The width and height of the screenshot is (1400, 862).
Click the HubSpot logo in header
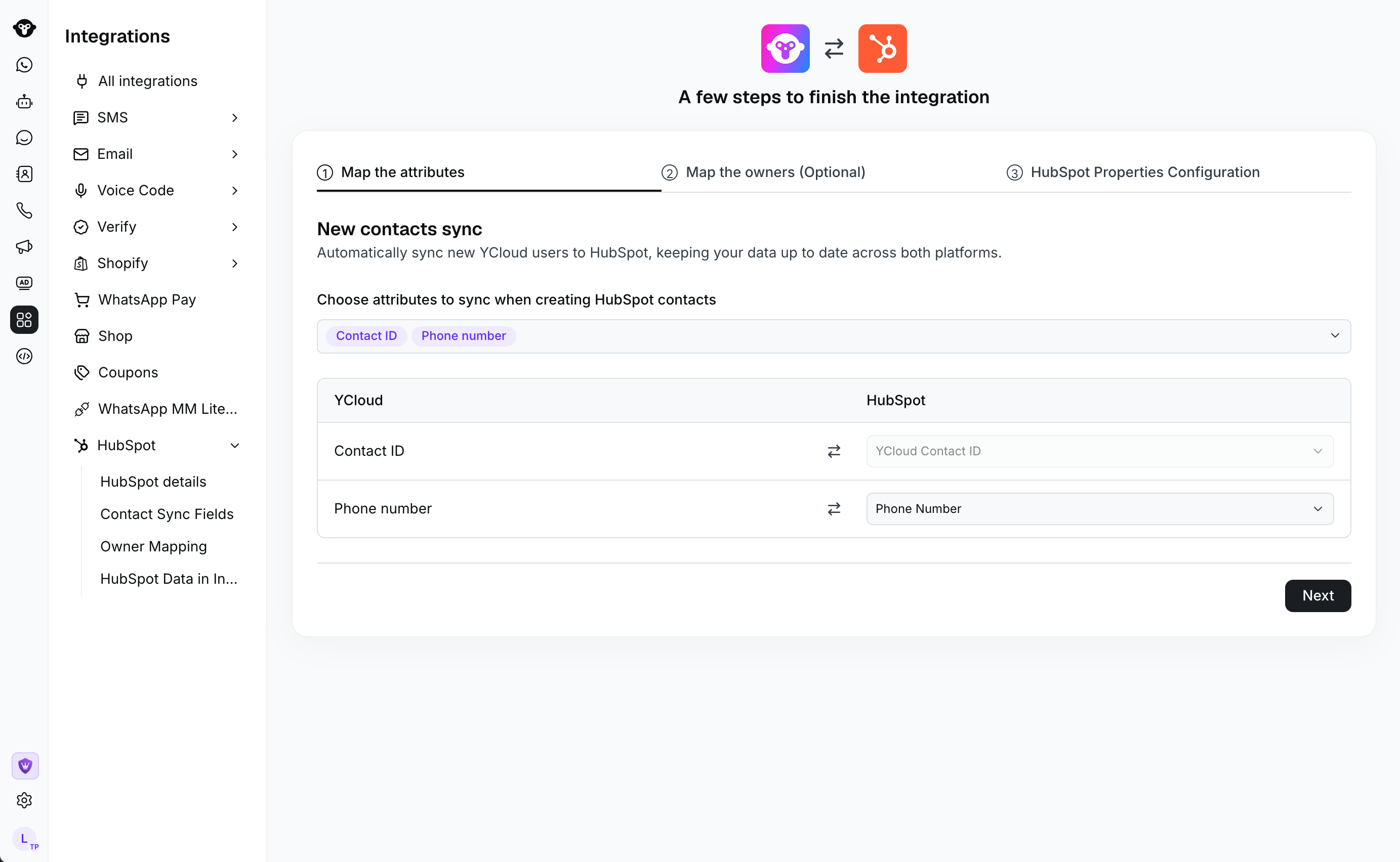click(882, 49)
